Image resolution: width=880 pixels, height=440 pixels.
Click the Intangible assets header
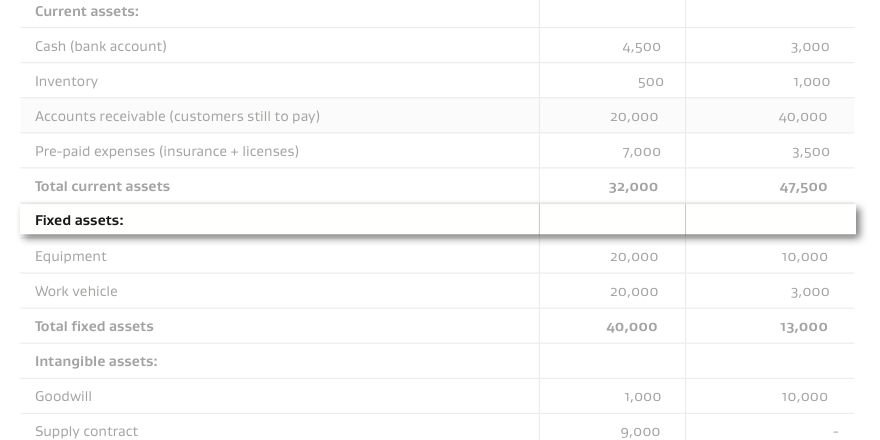pos(96,361)
